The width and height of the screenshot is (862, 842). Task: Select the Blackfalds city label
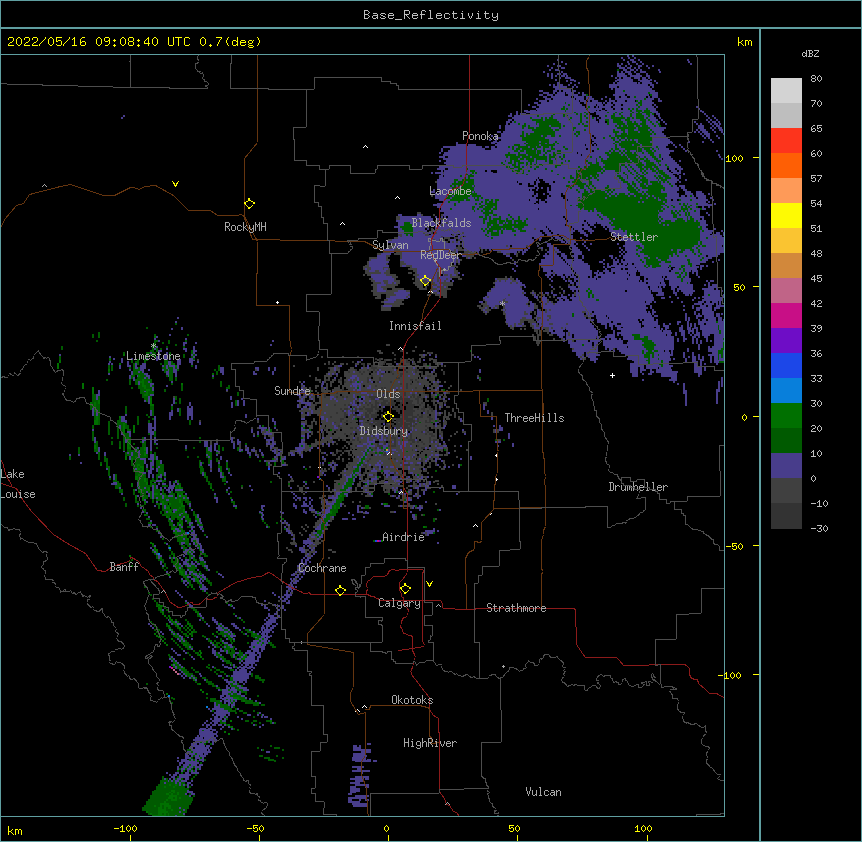pos(441,223)
